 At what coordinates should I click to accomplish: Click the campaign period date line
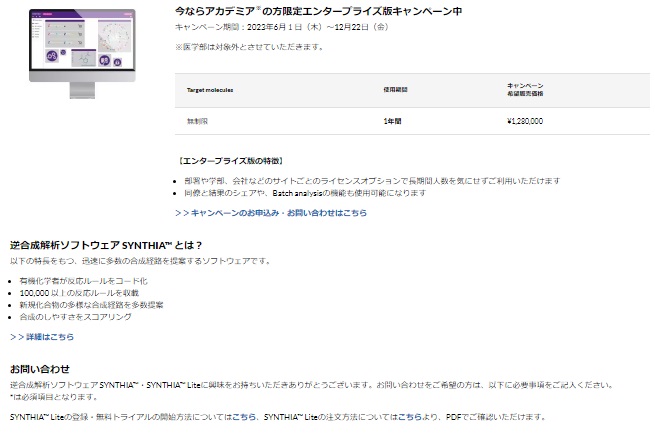(x=282, y=27)
